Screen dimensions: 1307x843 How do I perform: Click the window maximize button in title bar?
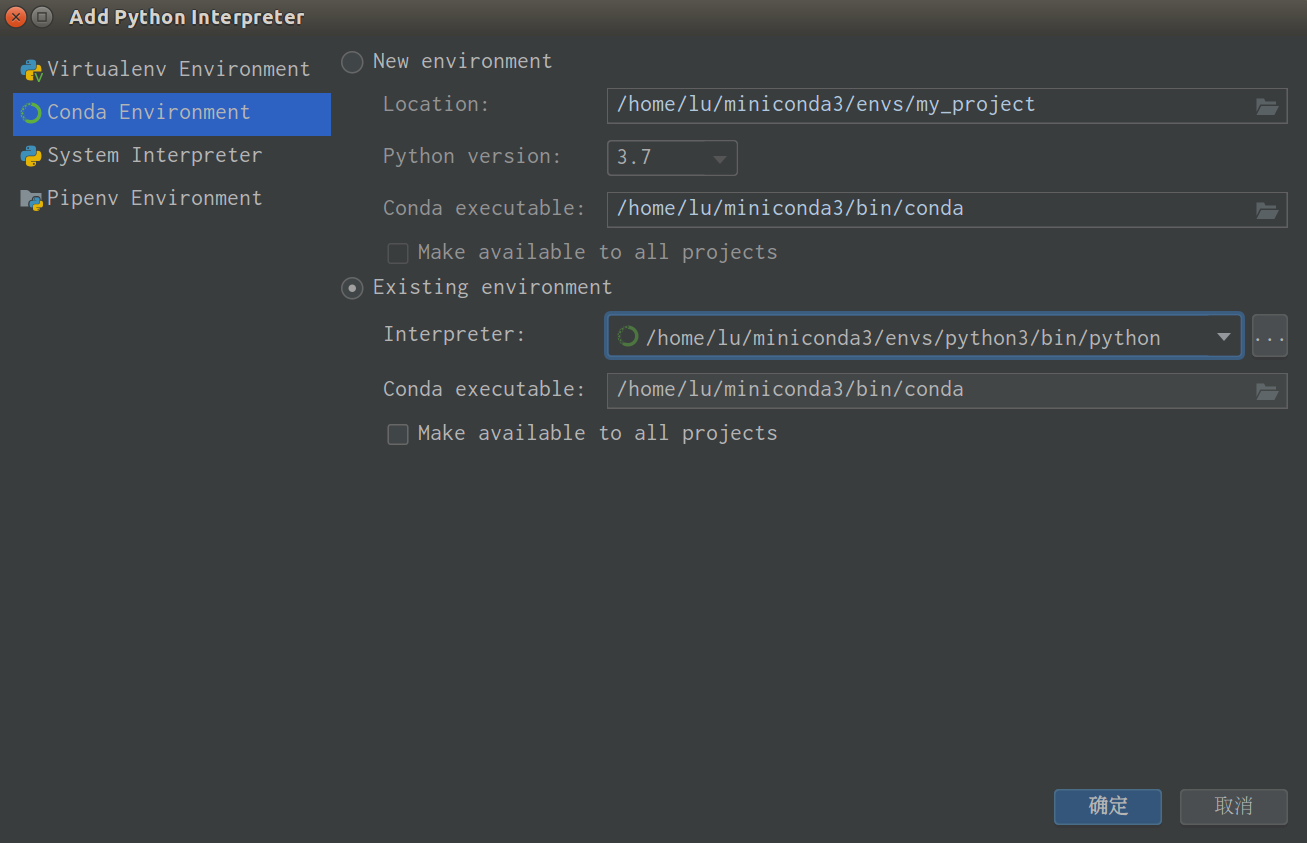[x=42, y=17]
